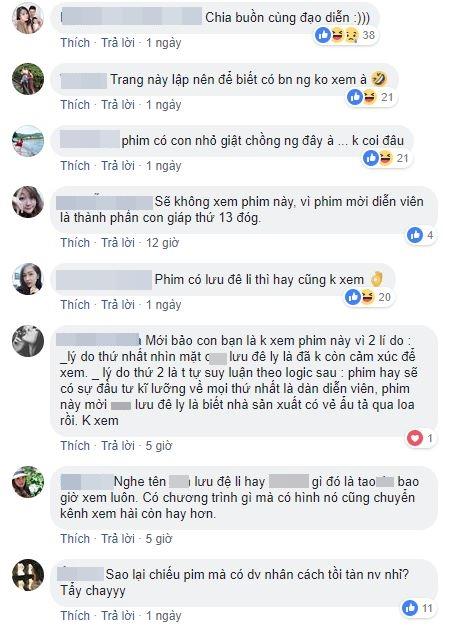This screenshot has height=635, width=460.
Task: Click the heart reaction with count 1
Action: pos(415,438)
